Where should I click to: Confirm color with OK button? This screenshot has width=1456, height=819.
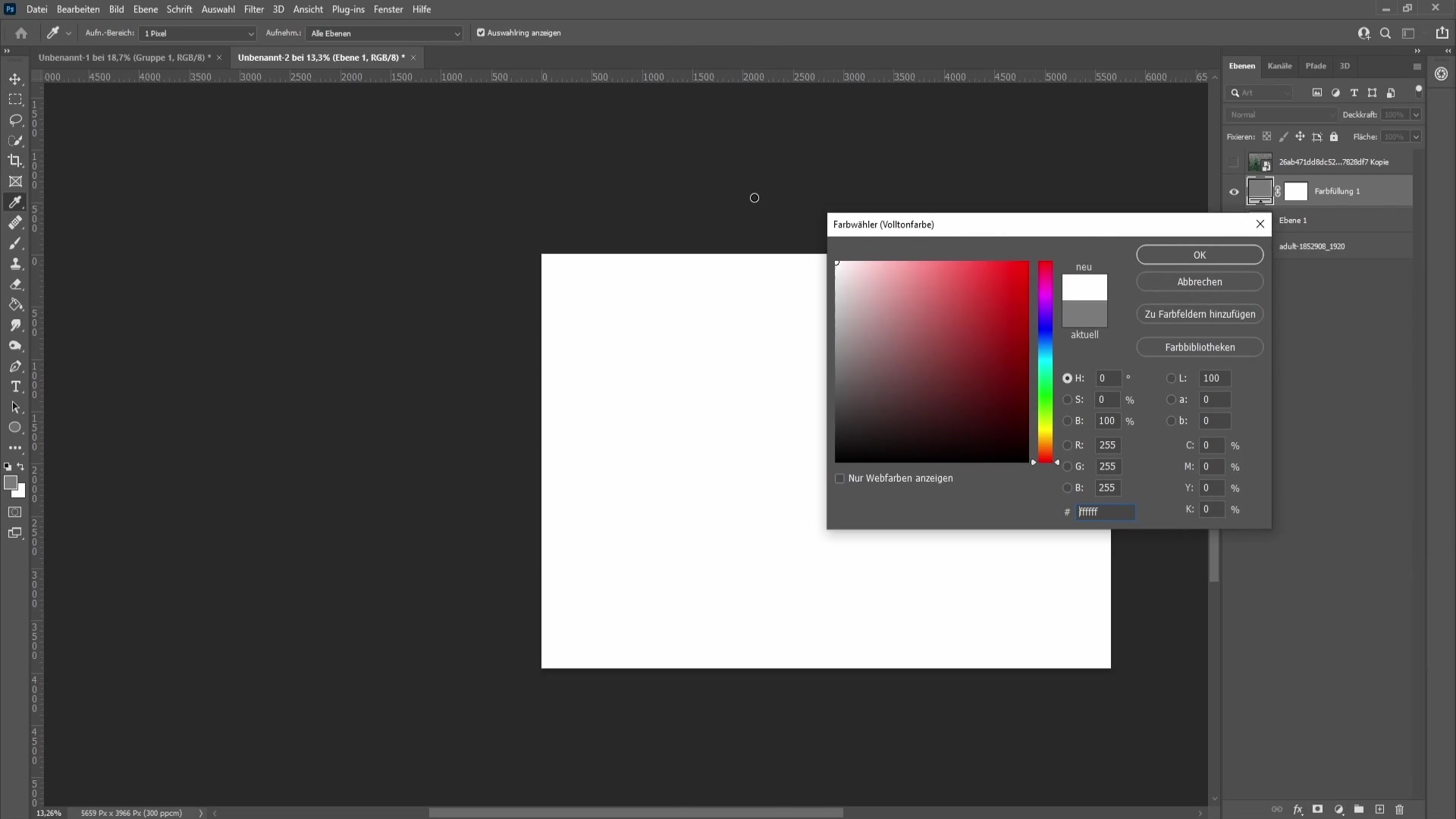(x=1200, y=255)
